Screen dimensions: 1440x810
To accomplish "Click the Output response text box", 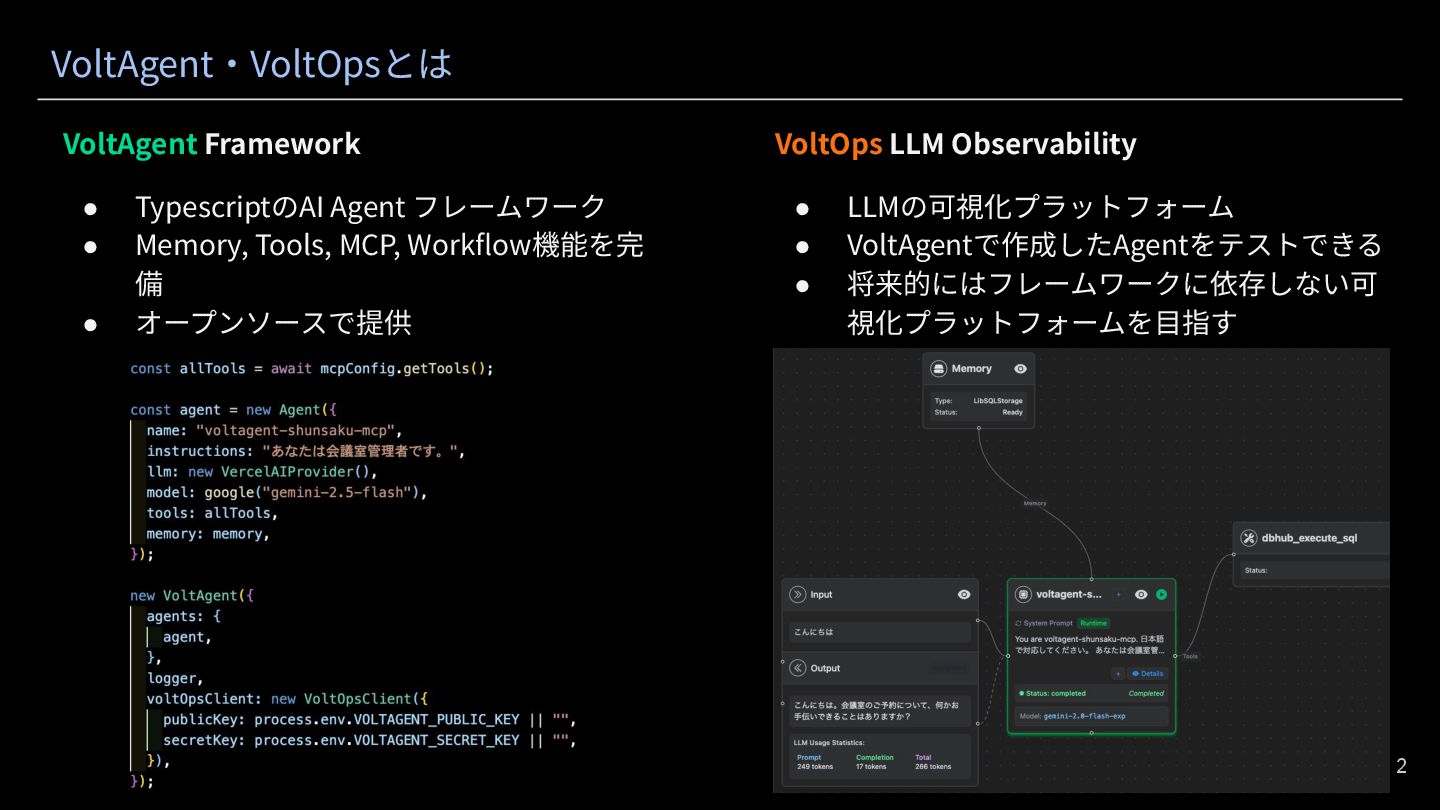I will 880,711.
